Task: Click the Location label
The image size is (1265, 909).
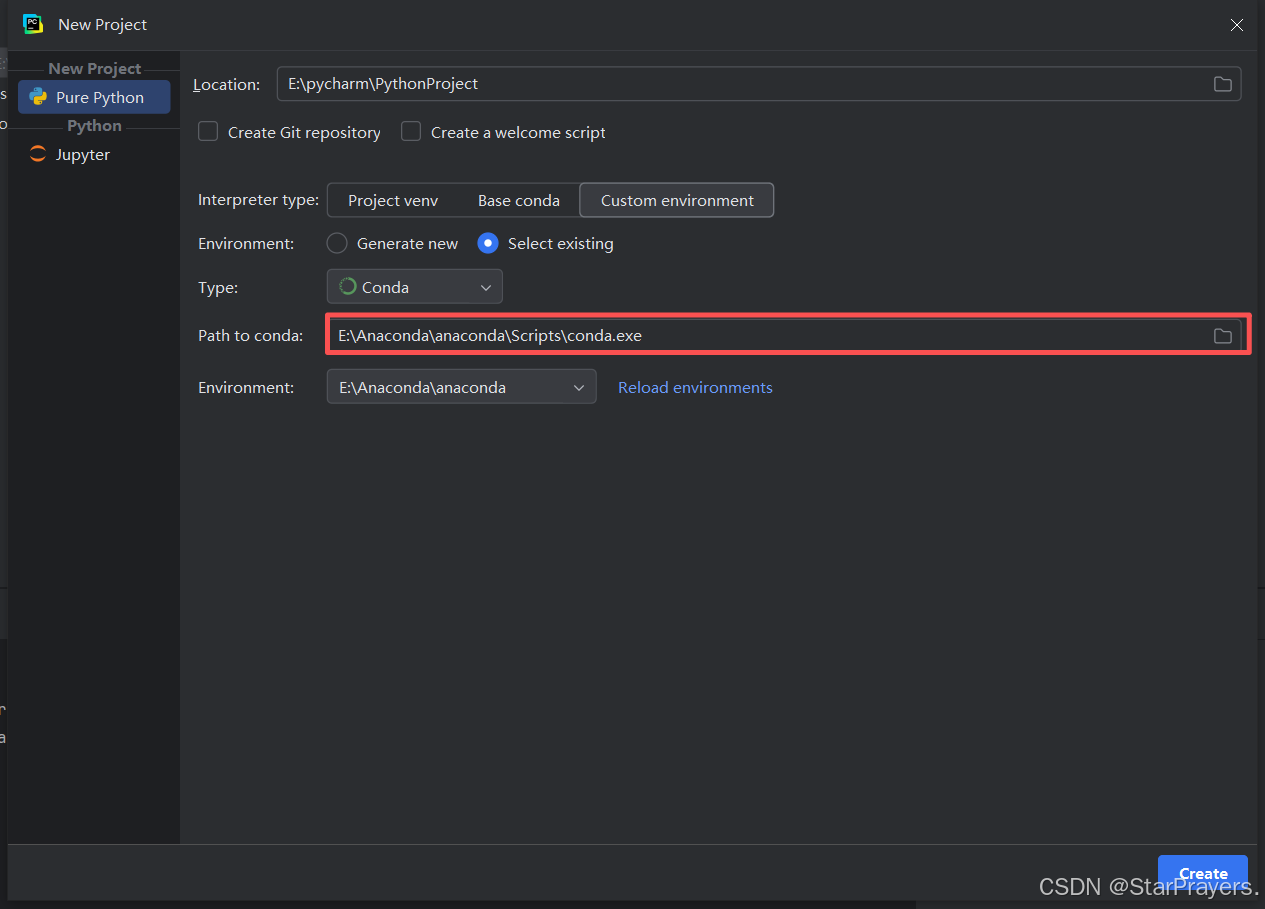Action: (x=226, y=85)
